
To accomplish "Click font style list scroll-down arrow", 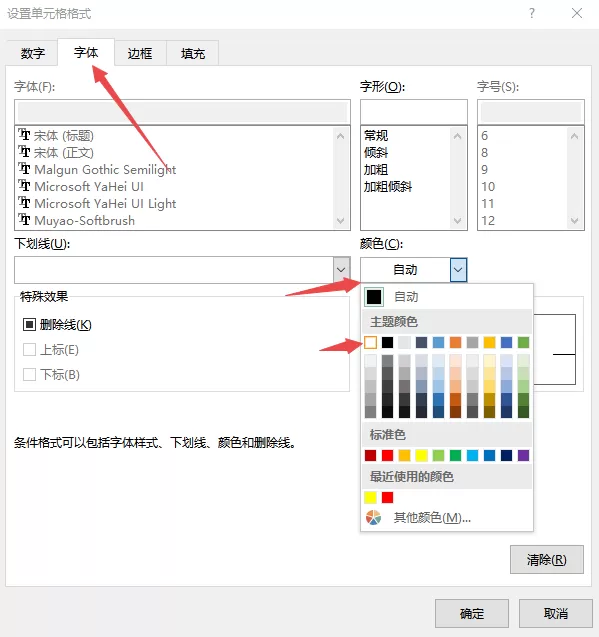I will [458, 221].
